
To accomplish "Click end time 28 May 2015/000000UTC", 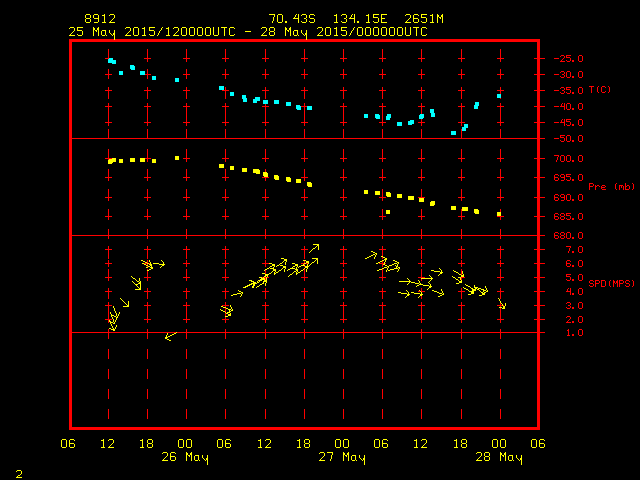I will (x=344, y=32).
